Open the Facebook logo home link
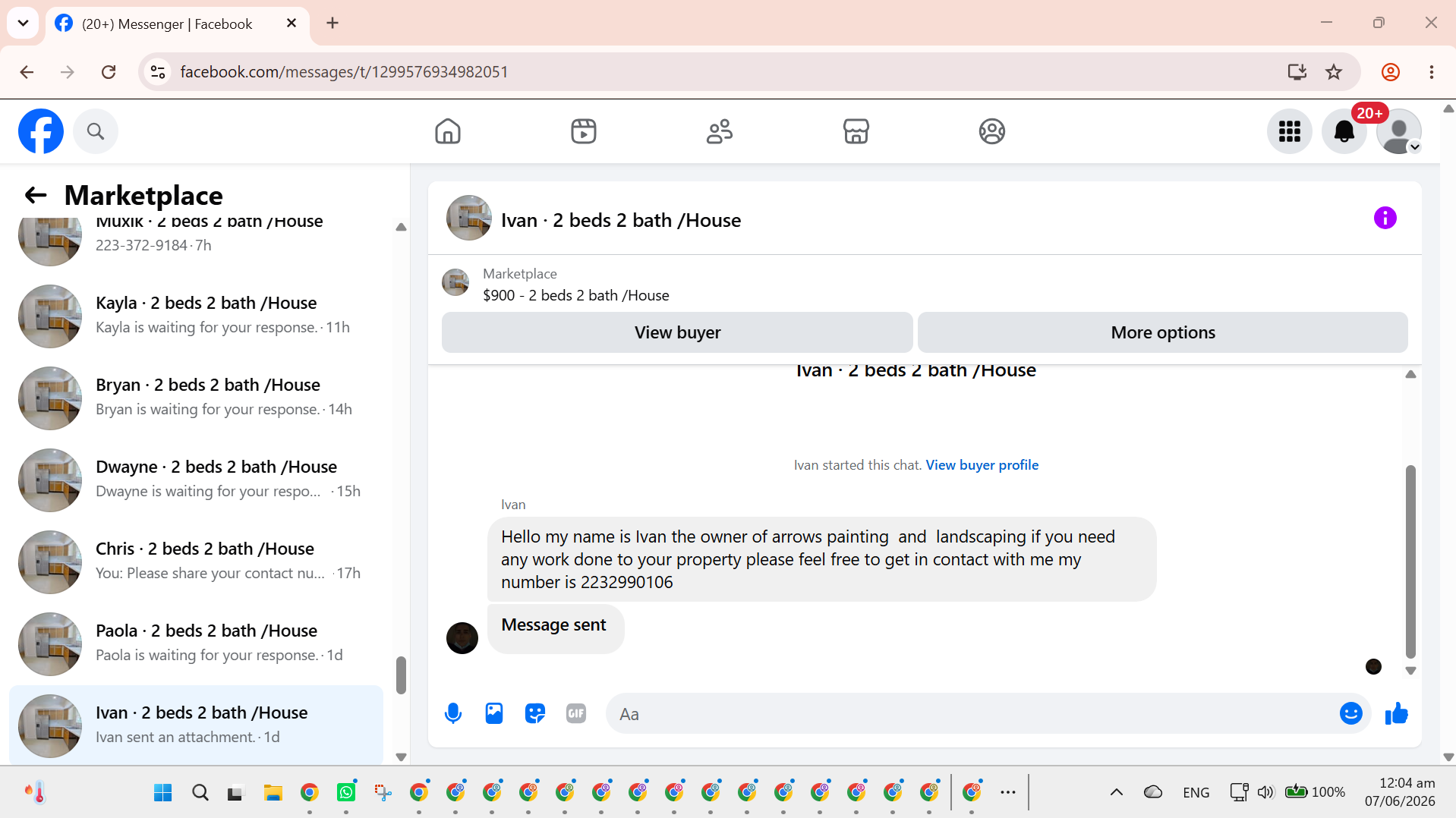Screen dimensions: 1456x818 coord(41,131)
